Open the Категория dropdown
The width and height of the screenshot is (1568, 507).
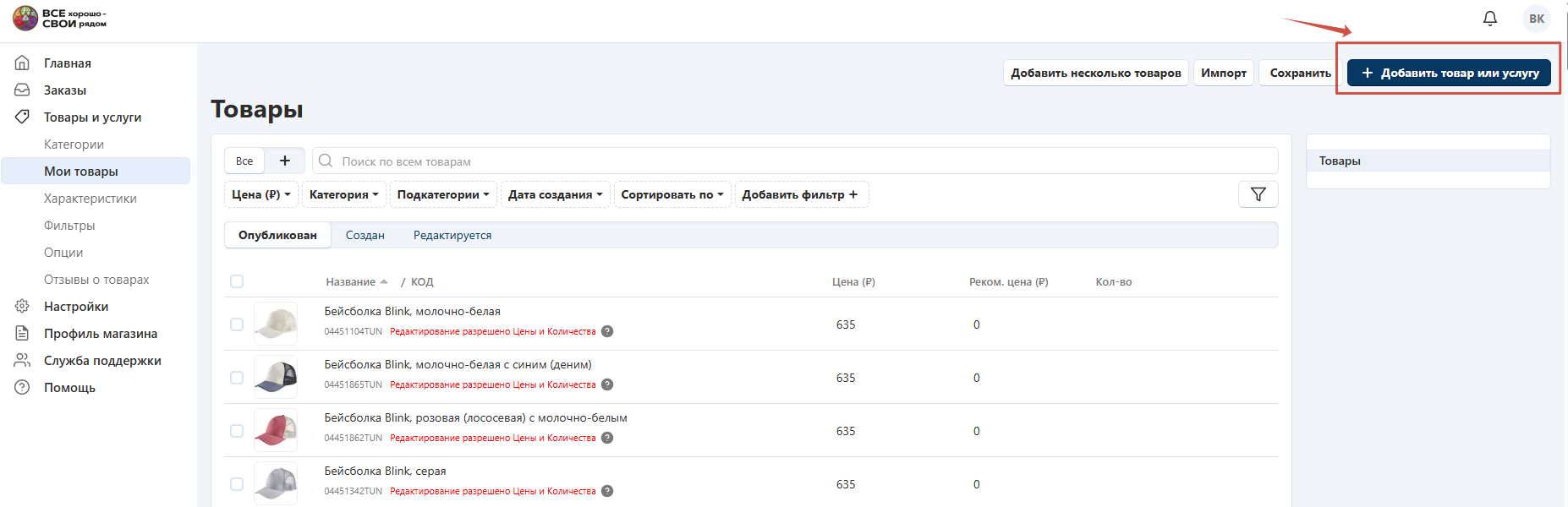pyautogui.click(x=344, y=194)
